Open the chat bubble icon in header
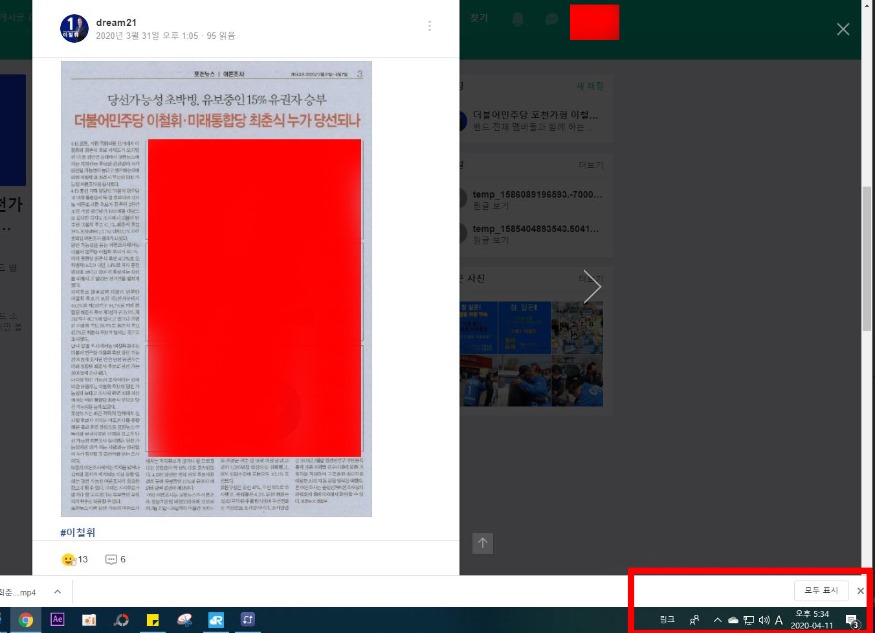Viewport: 875px width, 633px height. tap(551, 20)
